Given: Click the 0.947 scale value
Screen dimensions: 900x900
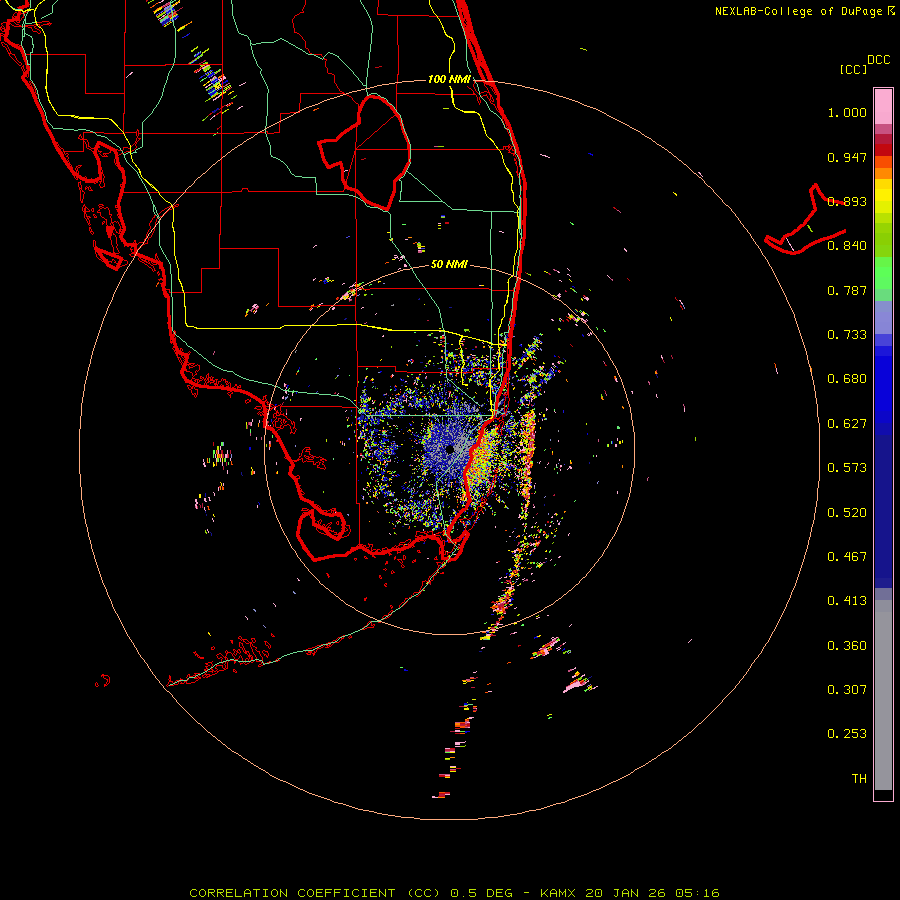Looking at the screenshot, I should 847,157.
